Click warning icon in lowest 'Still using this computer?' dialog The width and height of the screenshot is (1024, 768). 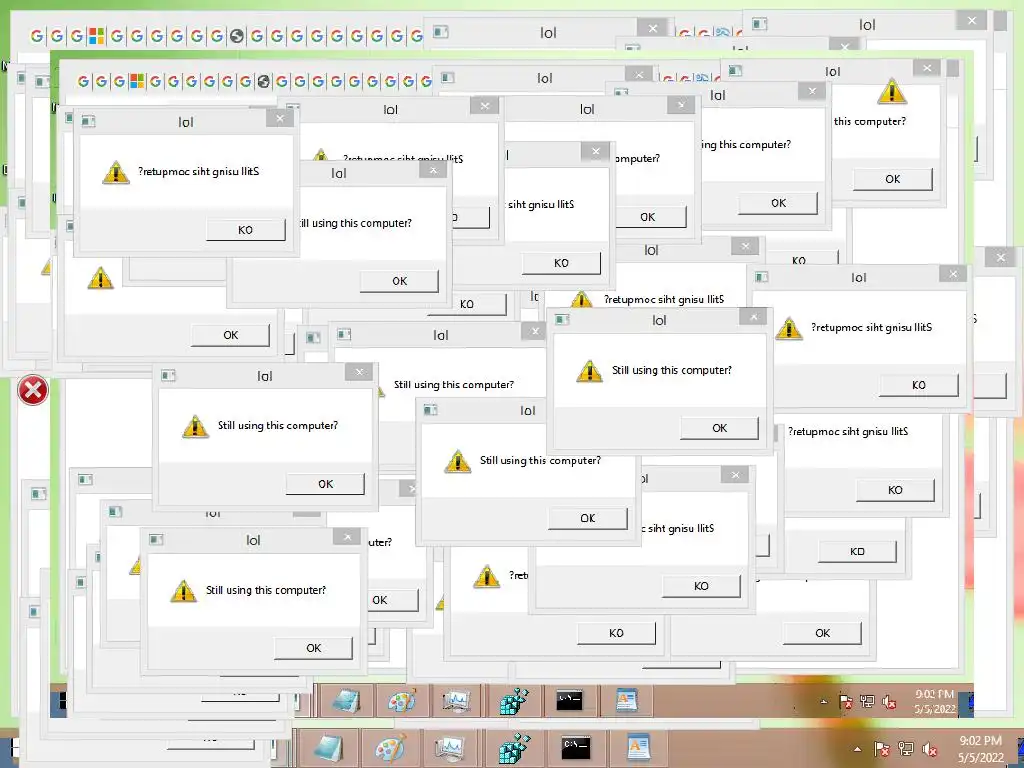tap(184, 591)
